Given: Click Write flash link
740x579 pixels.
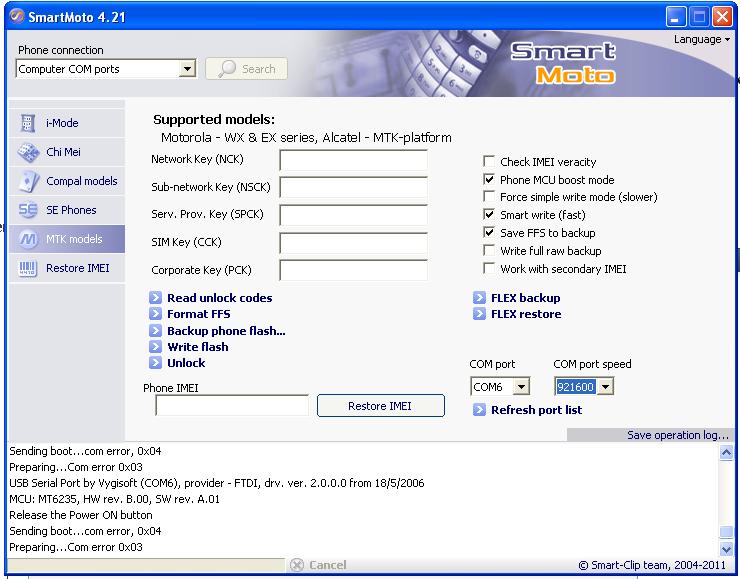Looking at the screenshot, I should 198,347.
